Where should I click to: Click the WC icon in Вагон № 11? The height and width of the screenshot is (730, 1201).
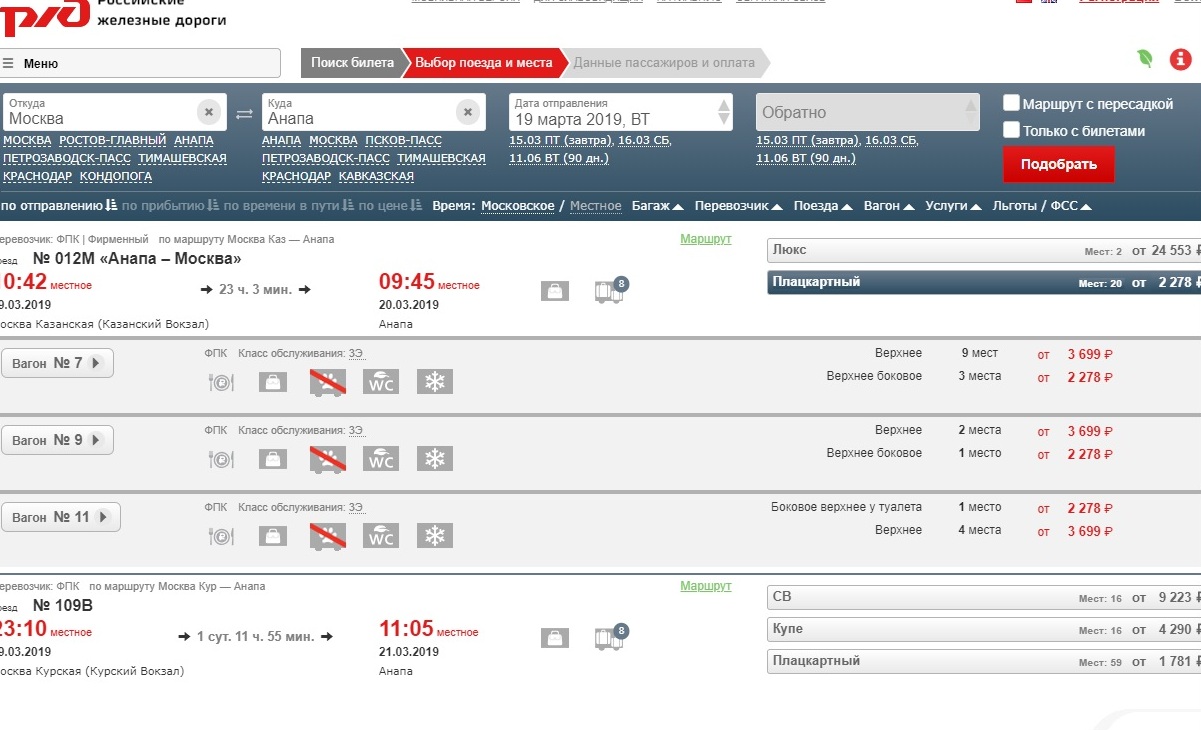(x=381, y=536)
